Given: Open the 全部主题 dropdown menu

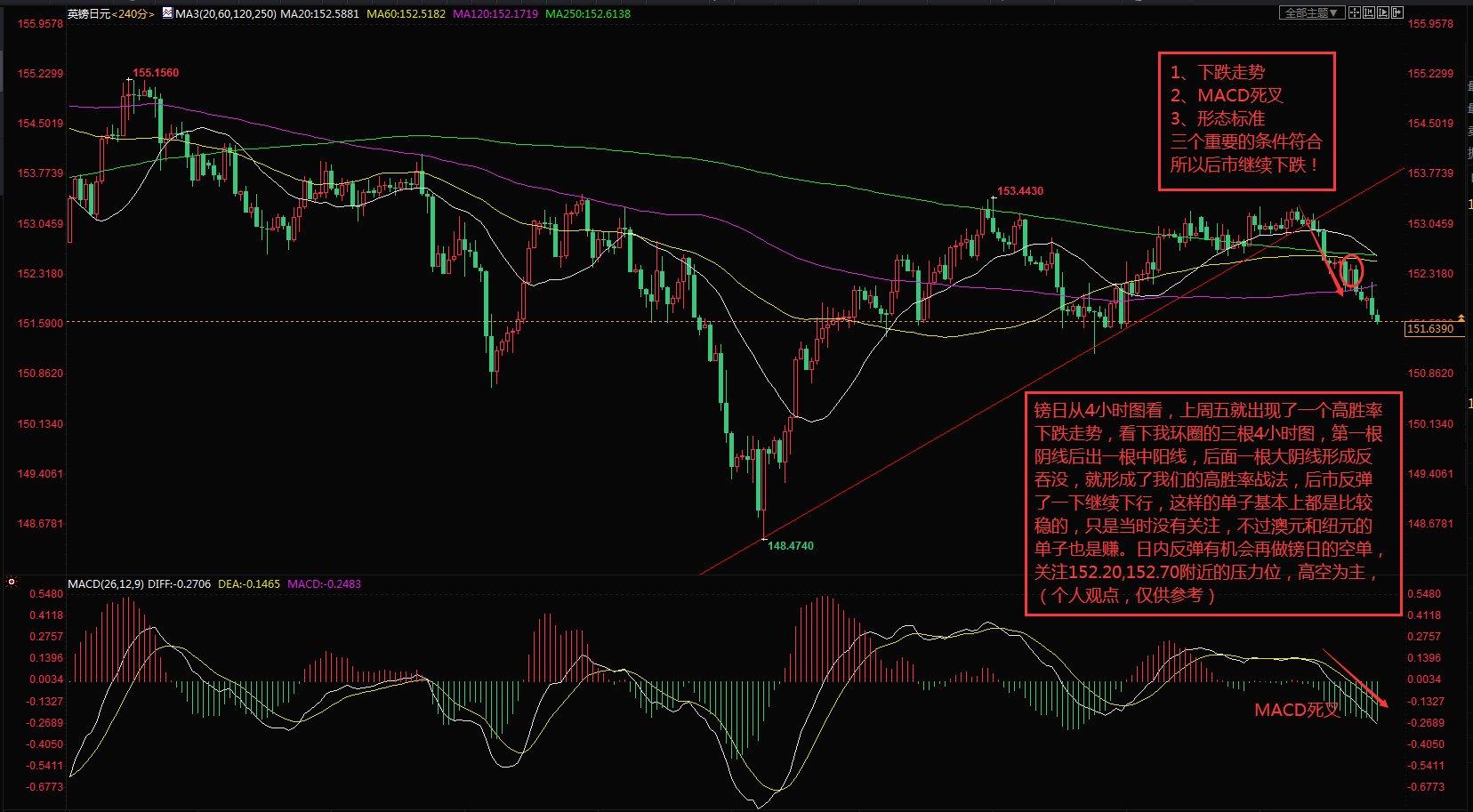Looking at the screenshot, I should pyautogui.click(x=1311, y=12).
